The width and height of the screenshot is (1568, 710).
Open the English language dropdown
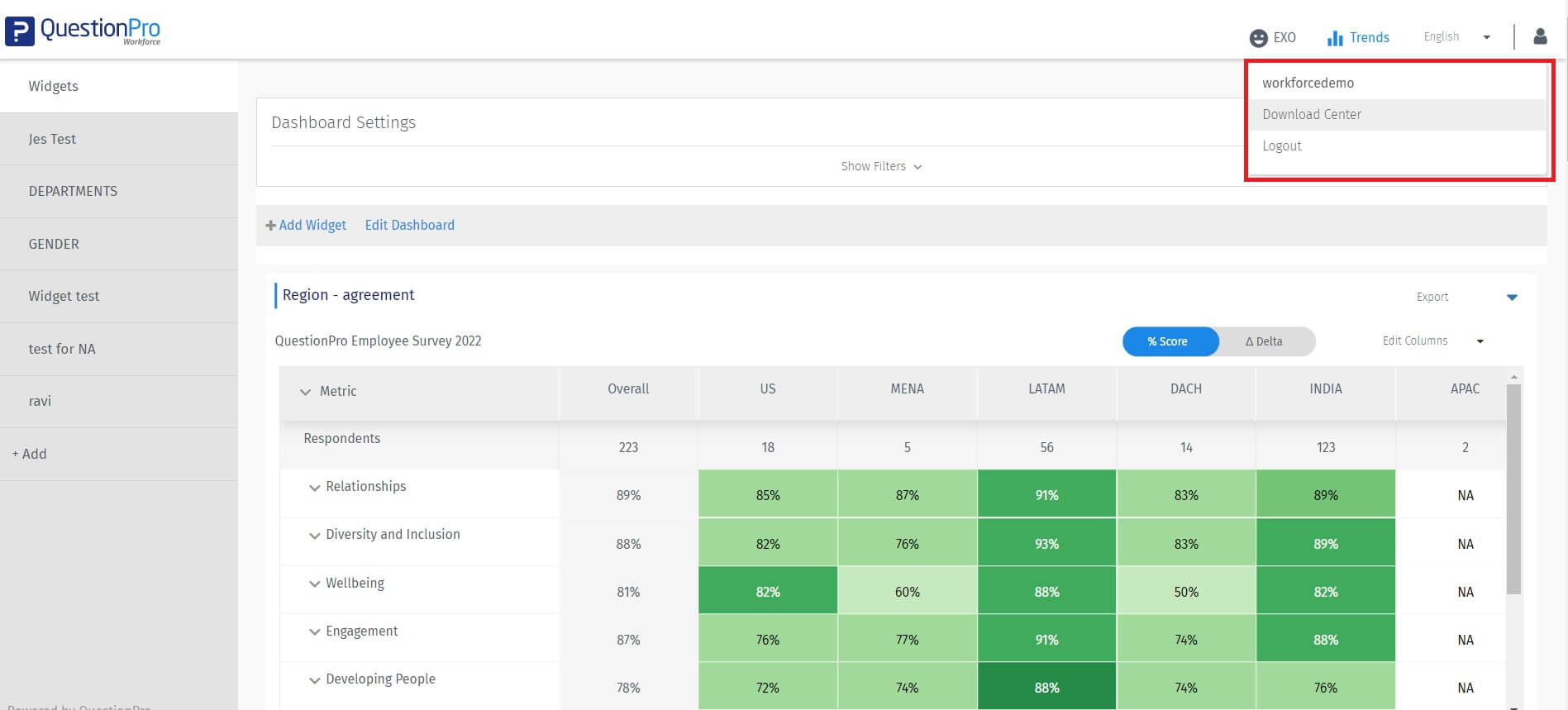[x=1456, y=37]
